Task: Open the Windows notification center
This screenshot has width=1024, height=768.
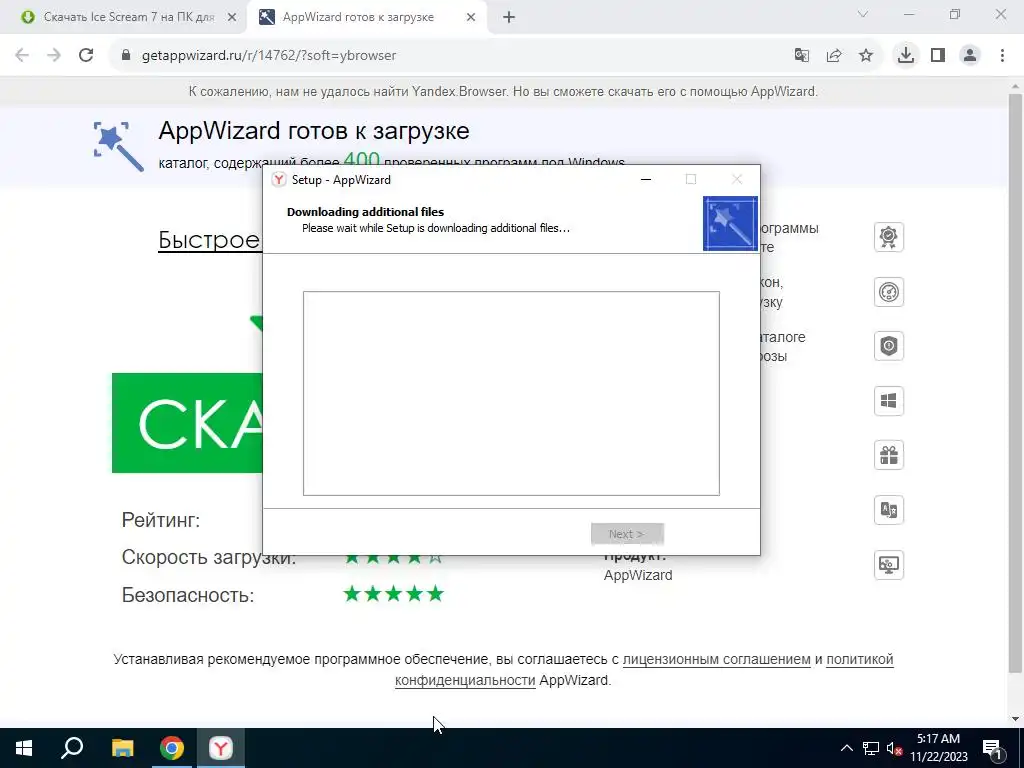Action: tap(993, 748)
